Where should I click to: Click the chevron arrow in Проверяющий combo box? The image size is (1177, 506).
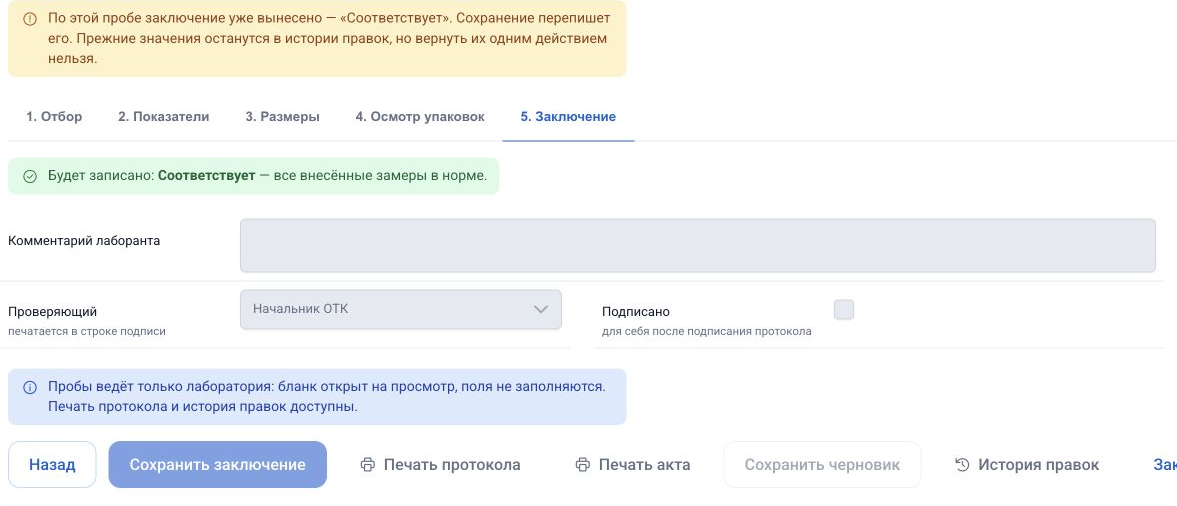pyautogui.click(x=540, y=309)
